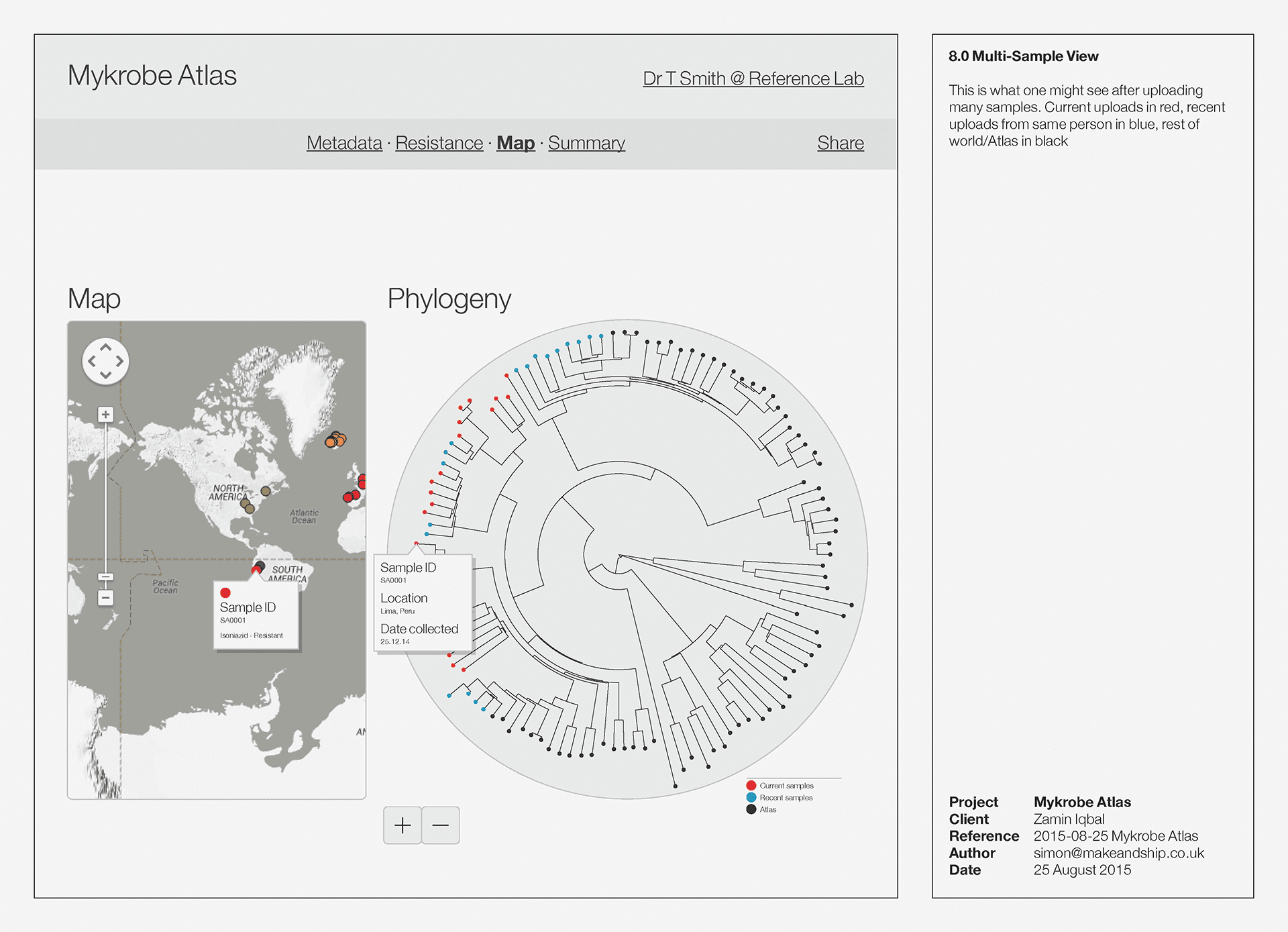
Task: Click the 'Phylogeny' section heading
Action: point(449,299)
